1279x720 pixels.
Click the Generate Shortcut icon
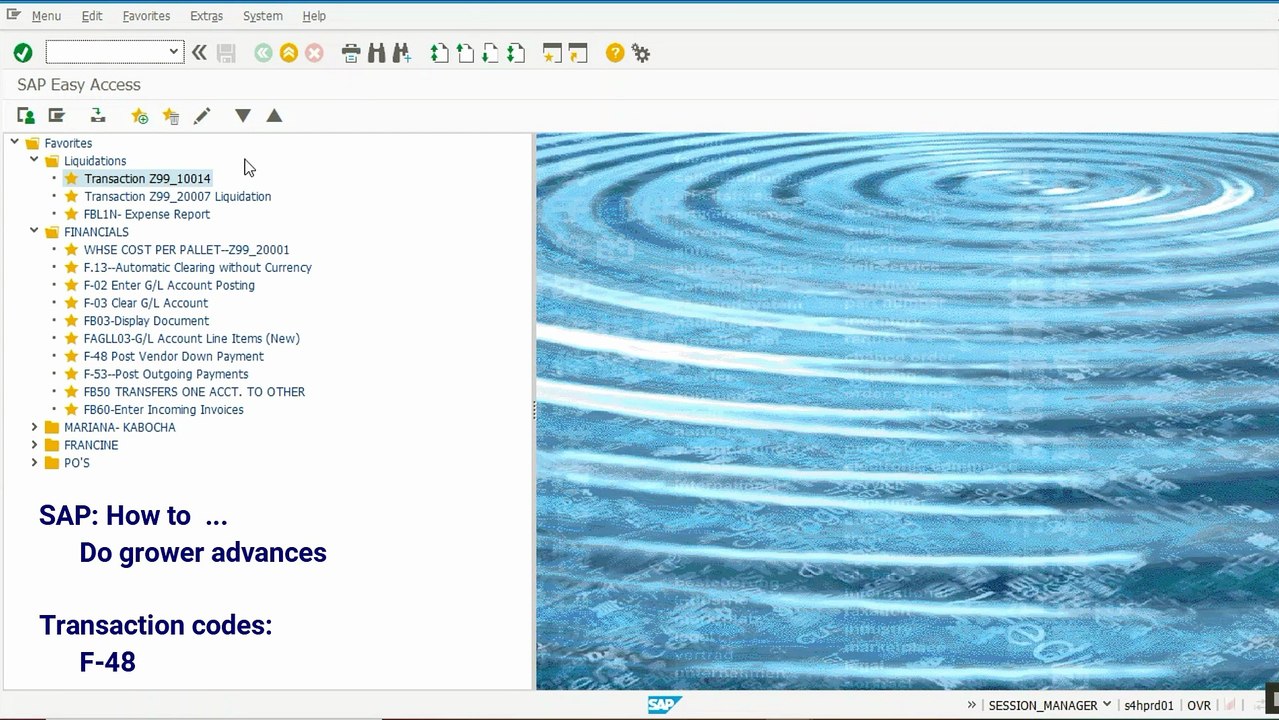pyautogui.click(x=578, y=53)
